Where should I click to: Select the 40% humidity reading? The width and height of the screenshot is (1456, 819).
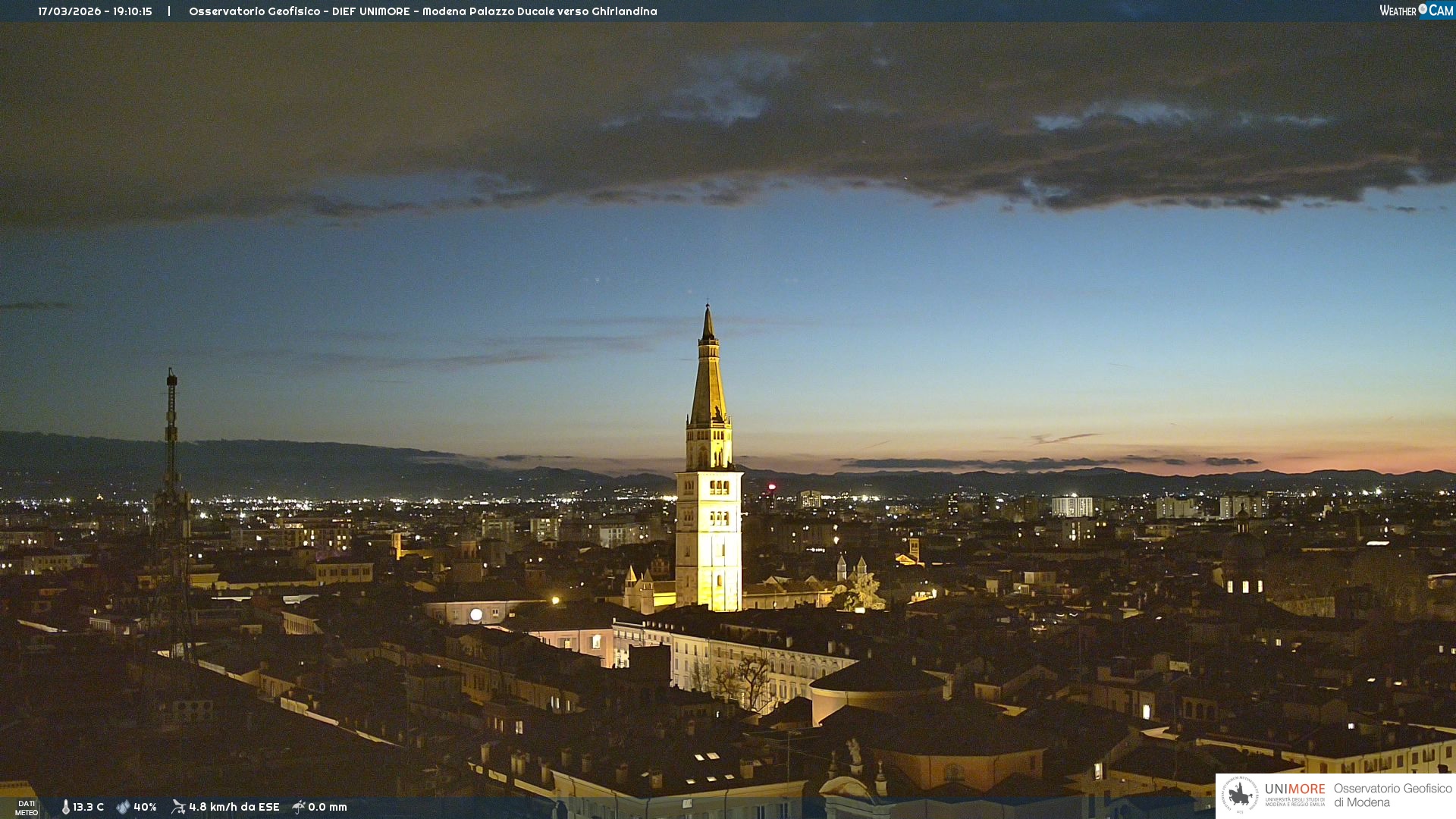click(x=145, y=807)
